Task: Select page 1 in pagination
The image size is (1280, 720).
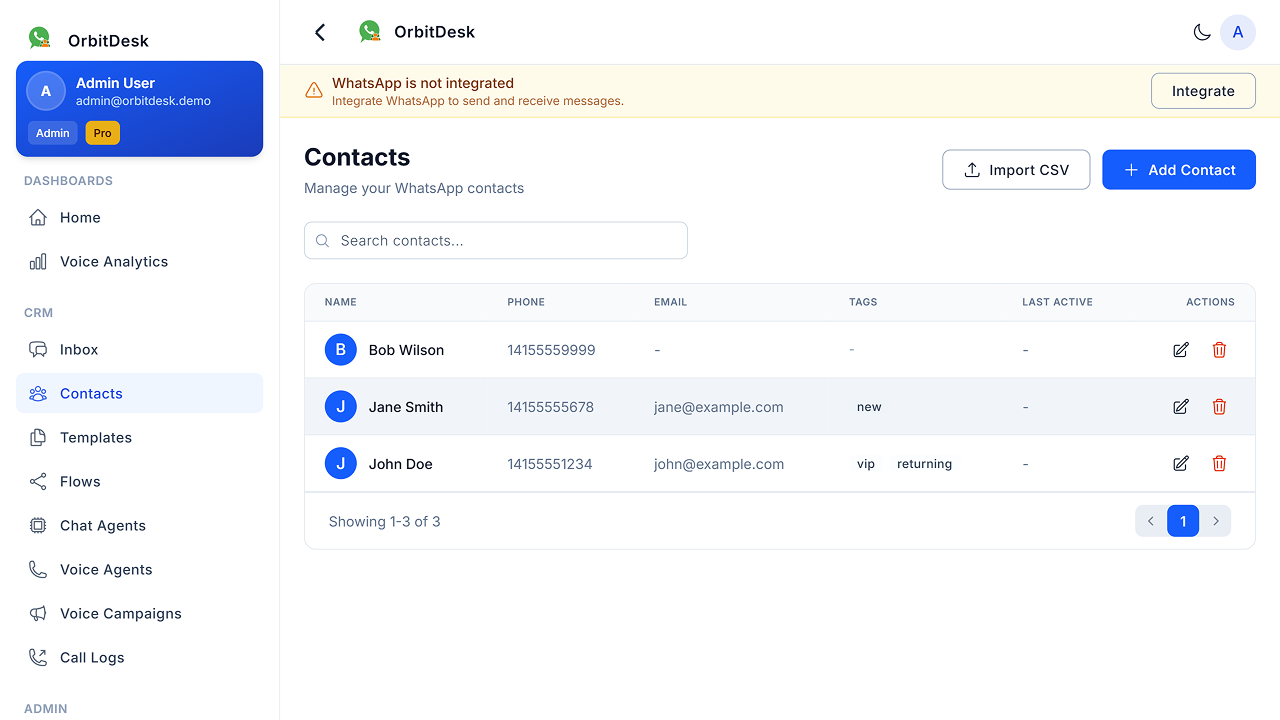Action: 1183,521
